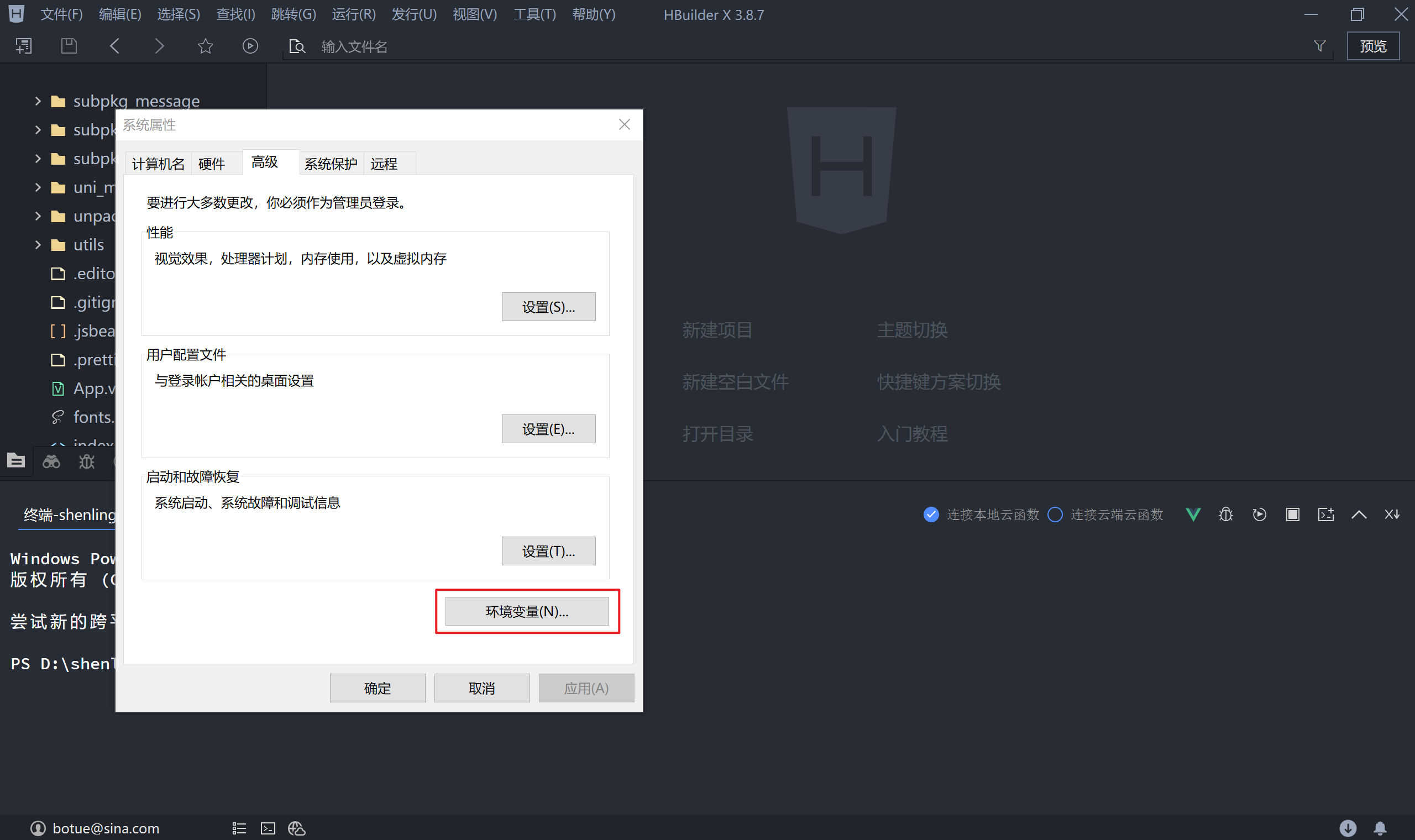Click the bookmark star icon
This screenshot has width=1415, height=840.
(205, 46)
